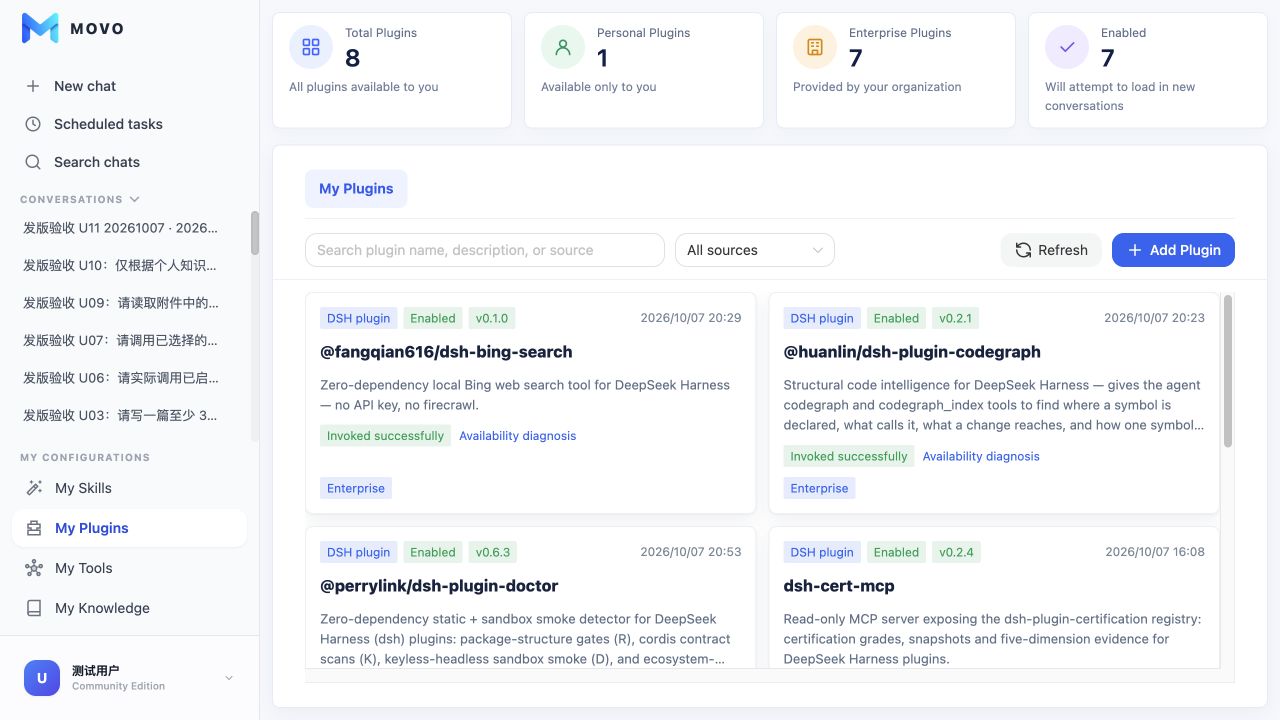This screenshot has height=720, width=1280.
Task: Click the plugin list vertical scrollbar
Action: (1228, 371)
